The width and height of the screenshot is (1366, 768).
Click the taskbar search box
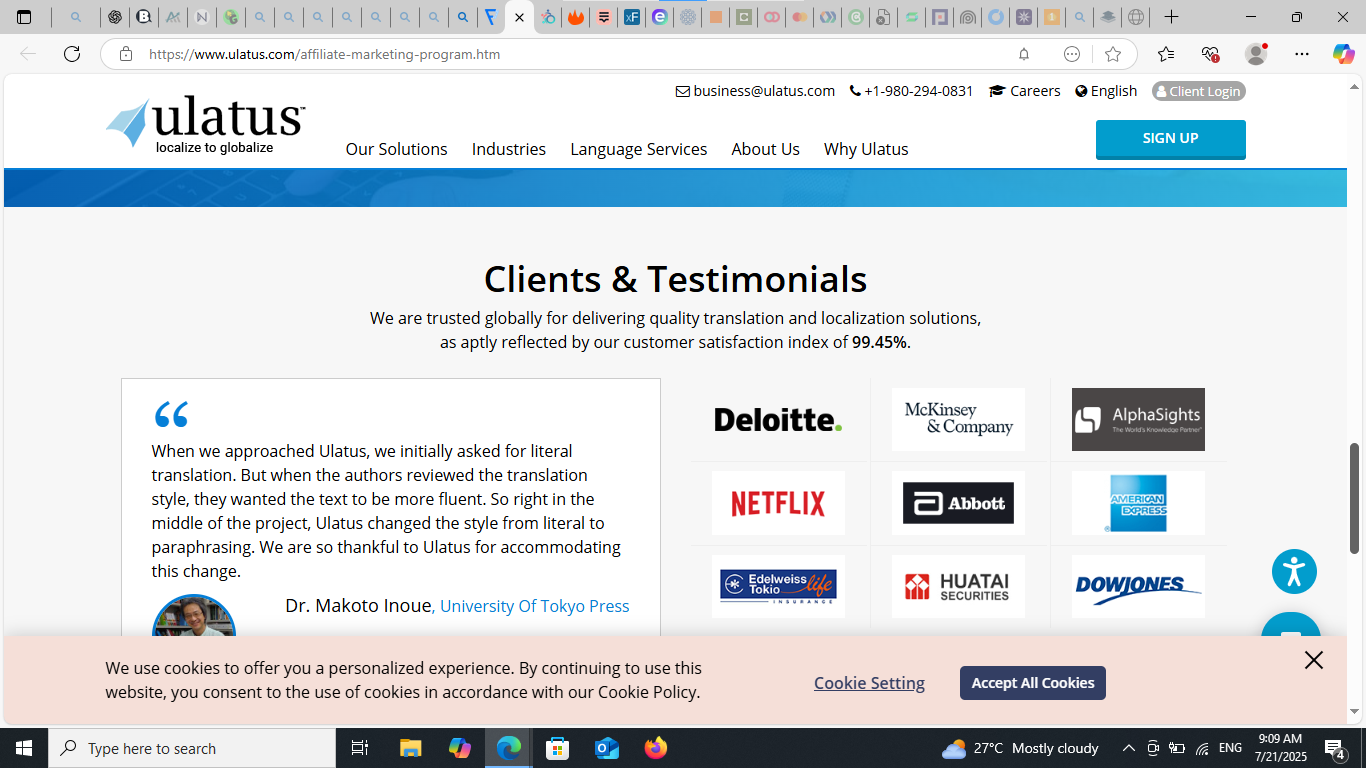point(192,748)
